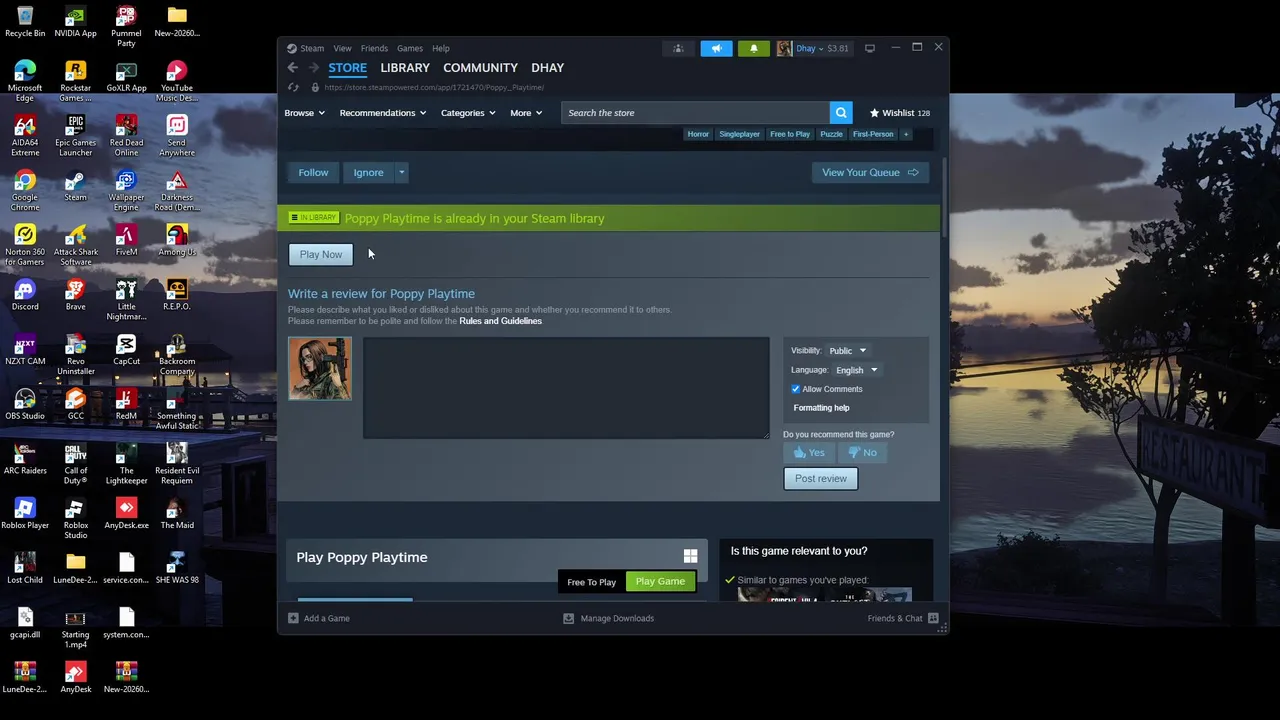Click the Add a Game plus icon
This screenshot has height=720, width=1280.
[x=293, y=618]
